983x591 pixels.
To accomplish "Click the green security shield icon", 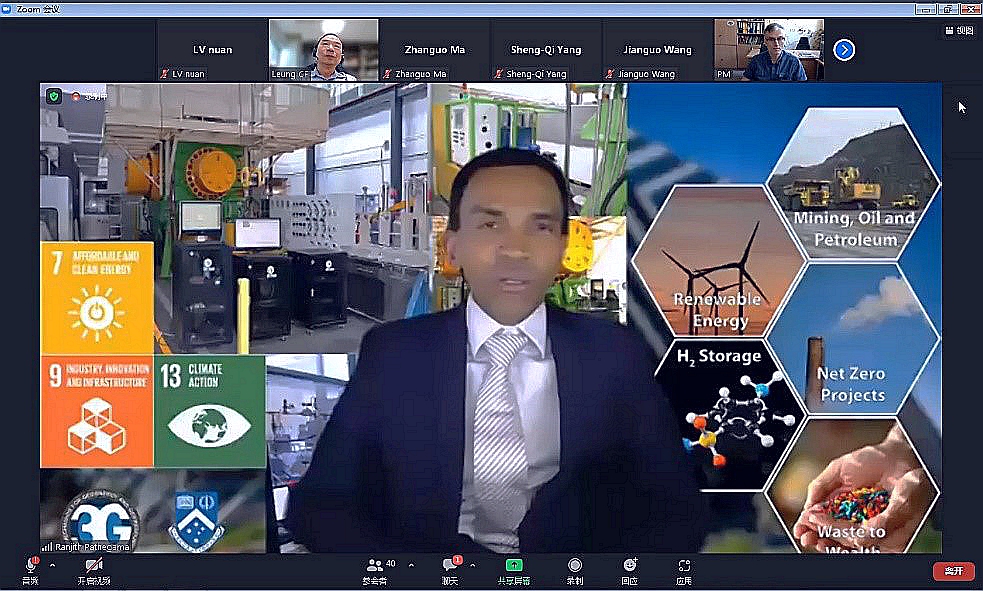I will pos(53,96).
